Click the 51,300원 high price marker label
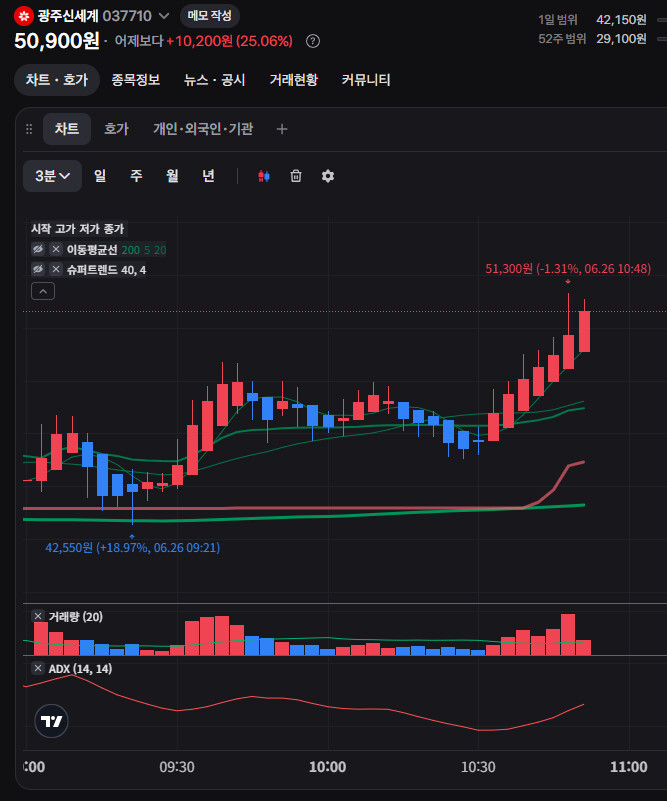Viewport: 667px width, 801px height. 568,269
